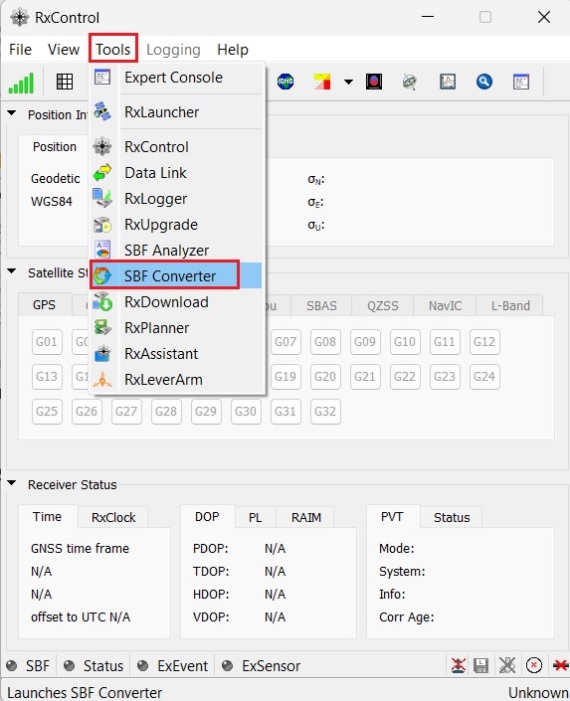
Task: Open the dropdown arrow beside the flag icon
Action: click(348, 82)
